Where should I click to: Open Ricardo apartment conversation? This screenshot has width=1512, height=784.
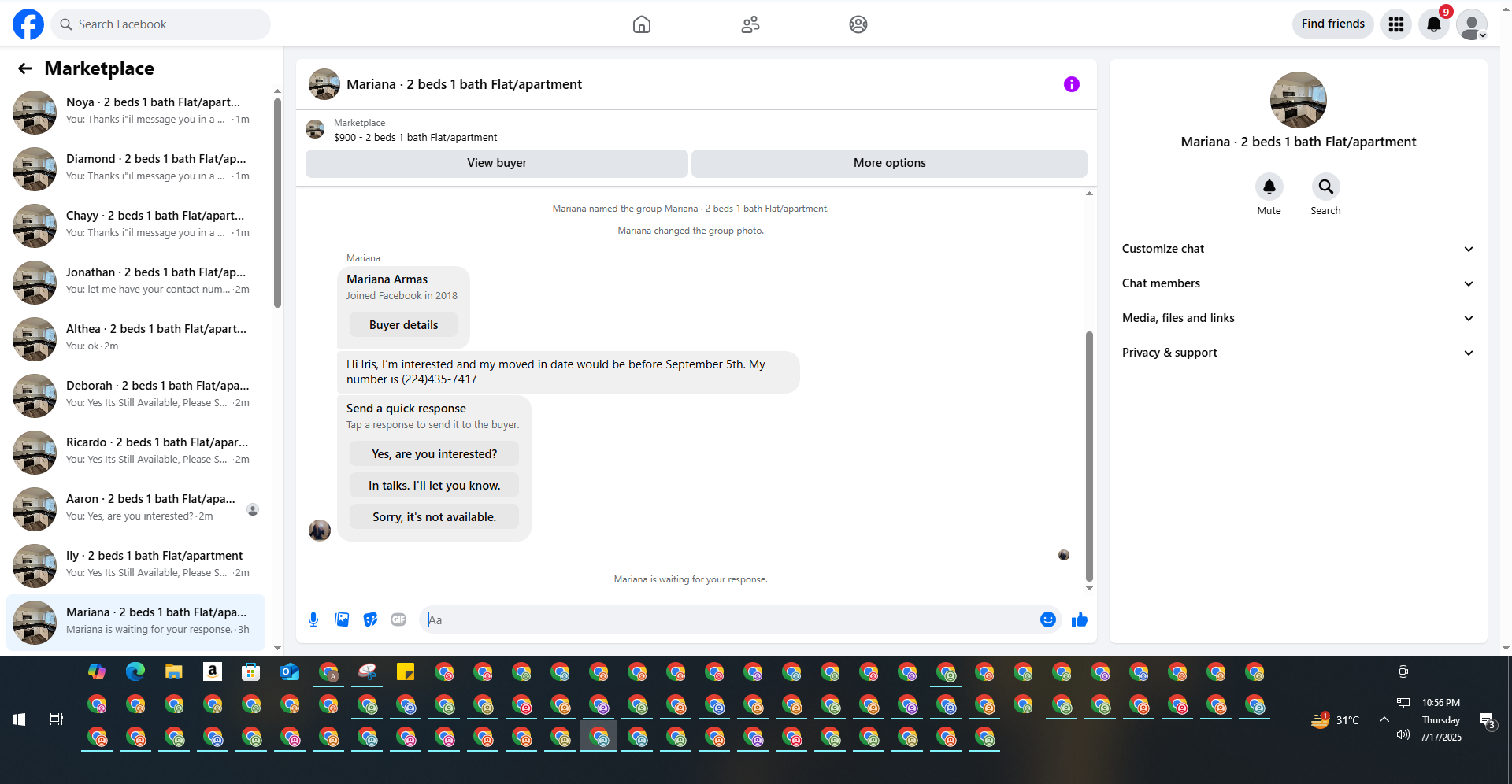coord(135,452)
